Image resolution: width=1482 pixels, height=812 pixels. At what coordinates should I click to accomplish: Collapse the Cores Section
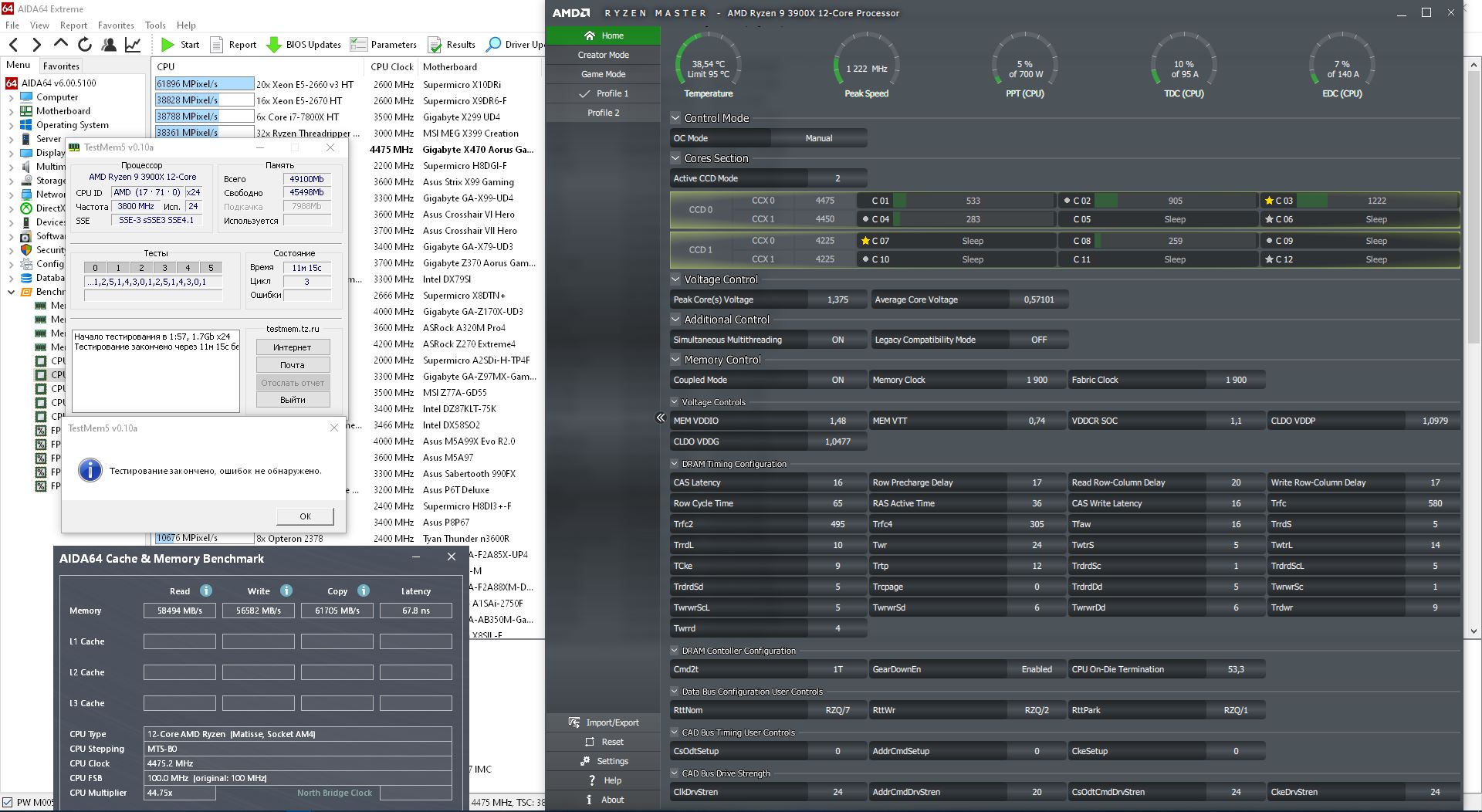coord(675,158)
